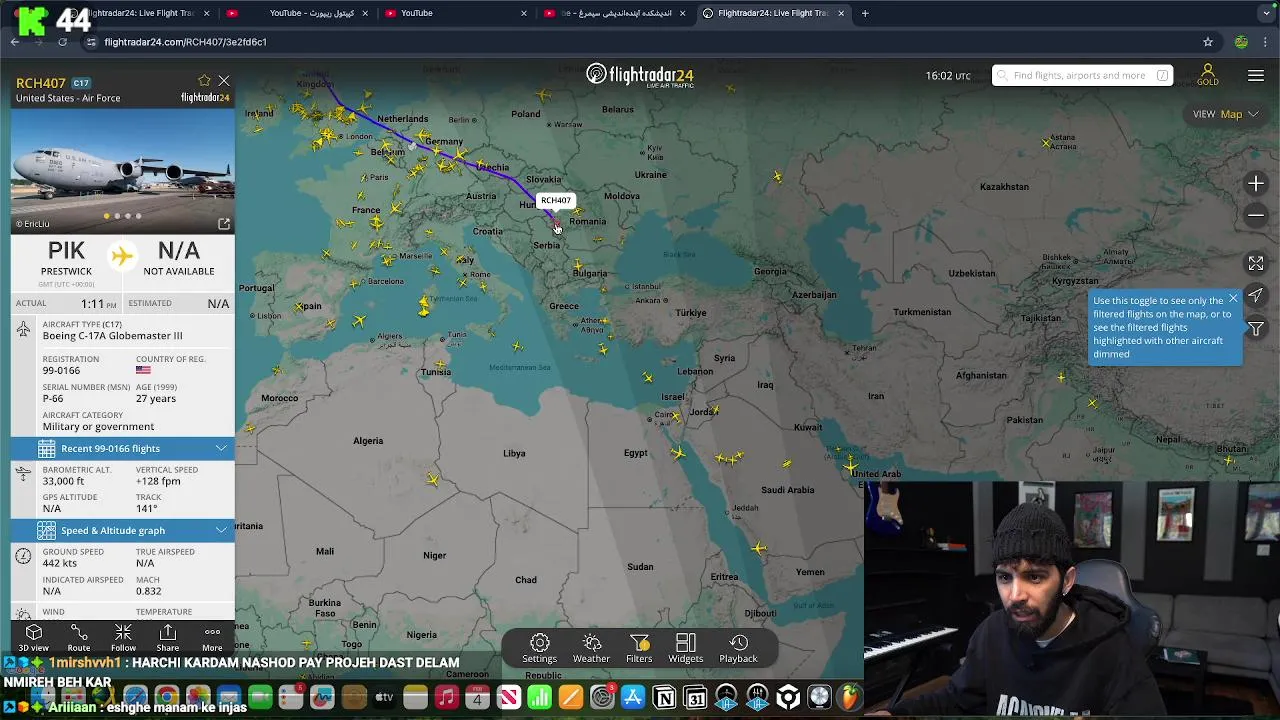The height and width of the screenshot is (720, 1280).
Task: Open the Chrome profile avatar
Action: pyautogui.click(x=1241, y=42)
